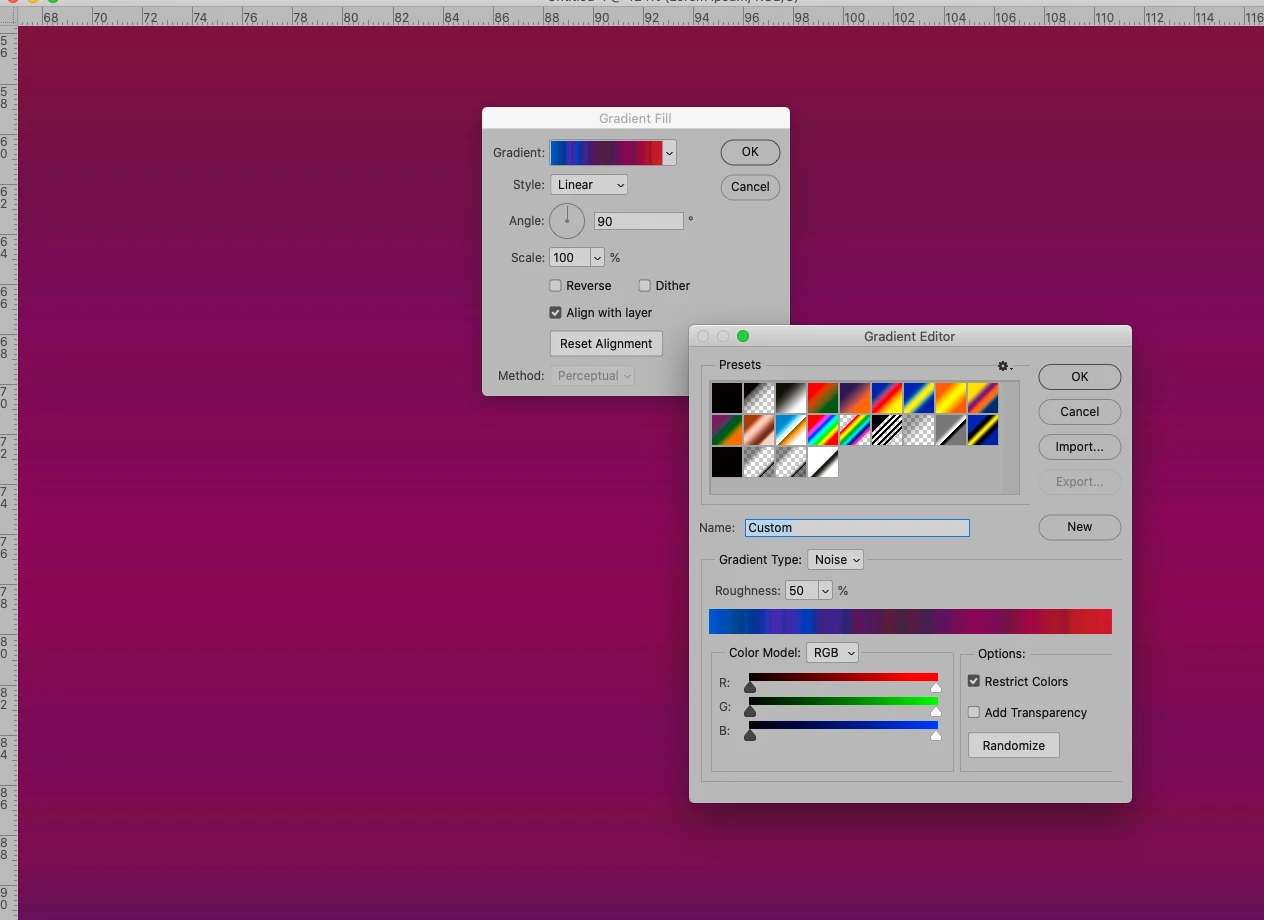Click the noise gradient preview bar
The height and width of the screenshot is (920, 1264).
pos(910,621)
